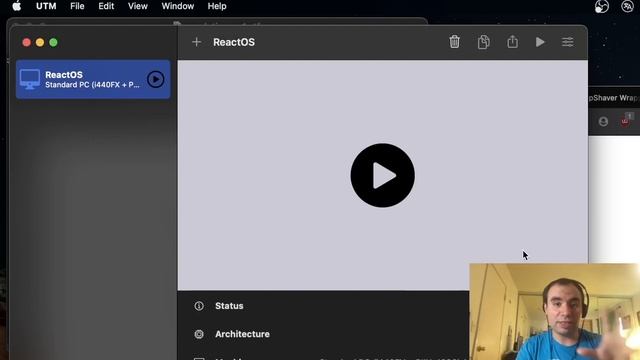640x360 pixels.
Task: Click the ReactOS monitor icon in sidebar
Action: point(30,79)
